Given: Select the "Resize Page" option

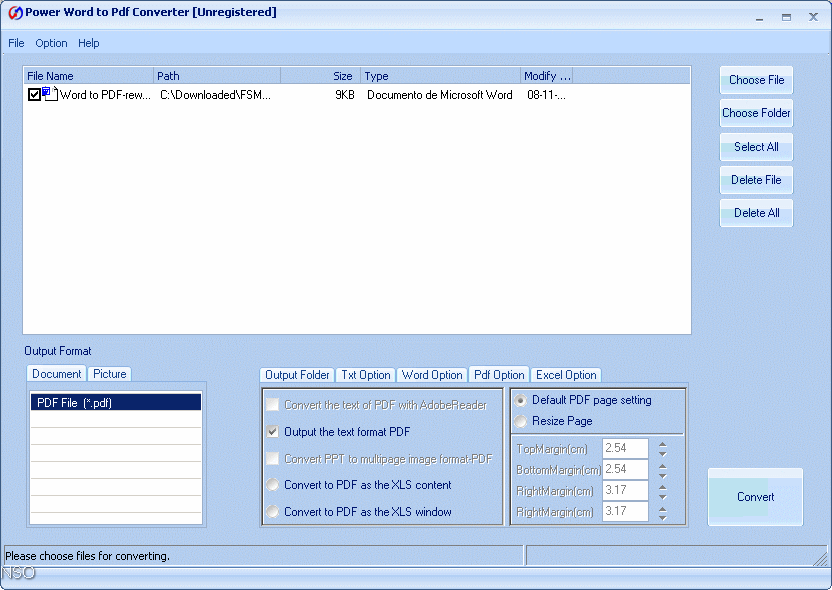Looking at the screenshot, I should 521,422.
